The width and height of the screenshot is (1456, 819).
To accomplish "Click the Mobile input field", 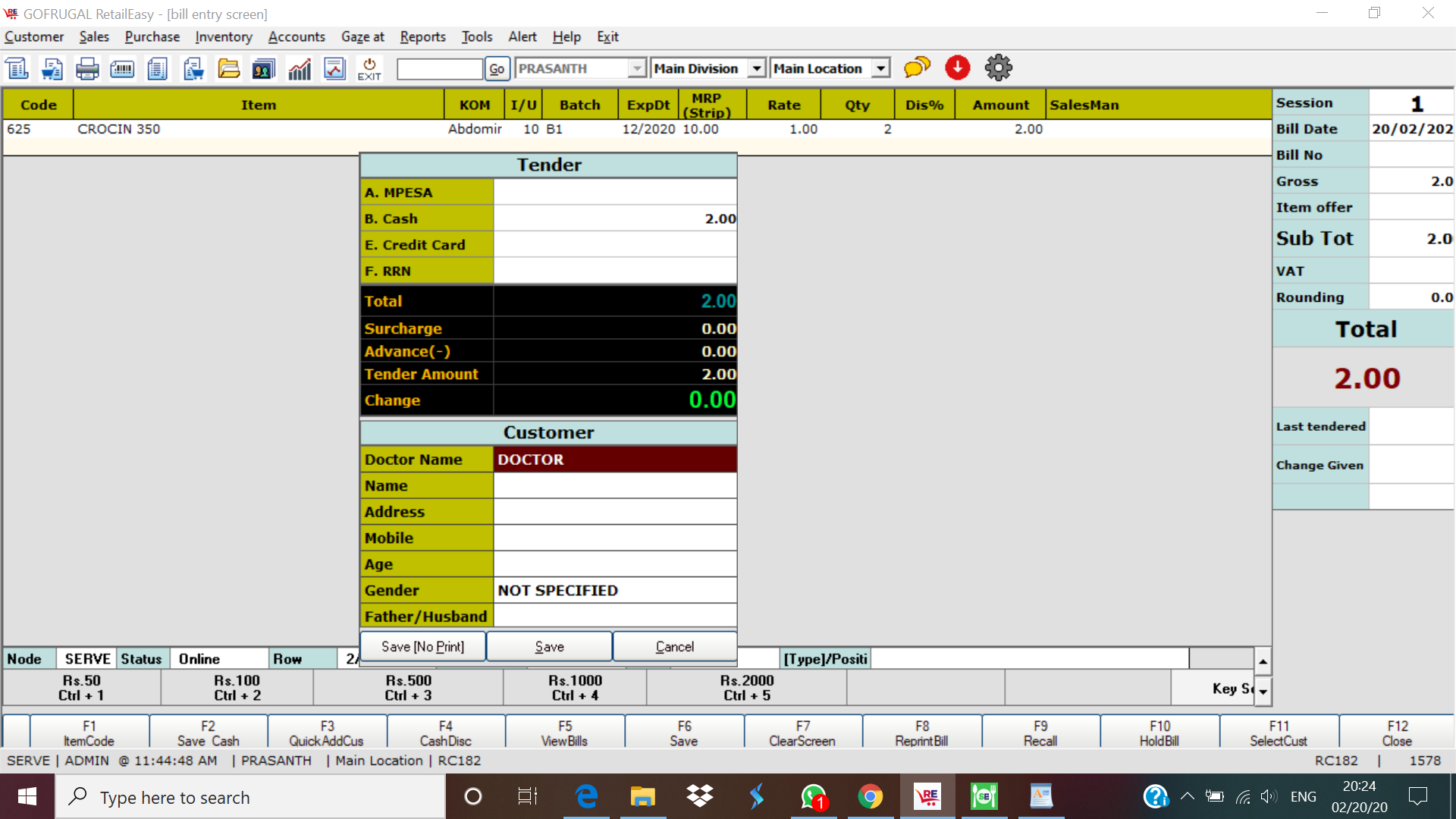I will (x=614, y=538).
